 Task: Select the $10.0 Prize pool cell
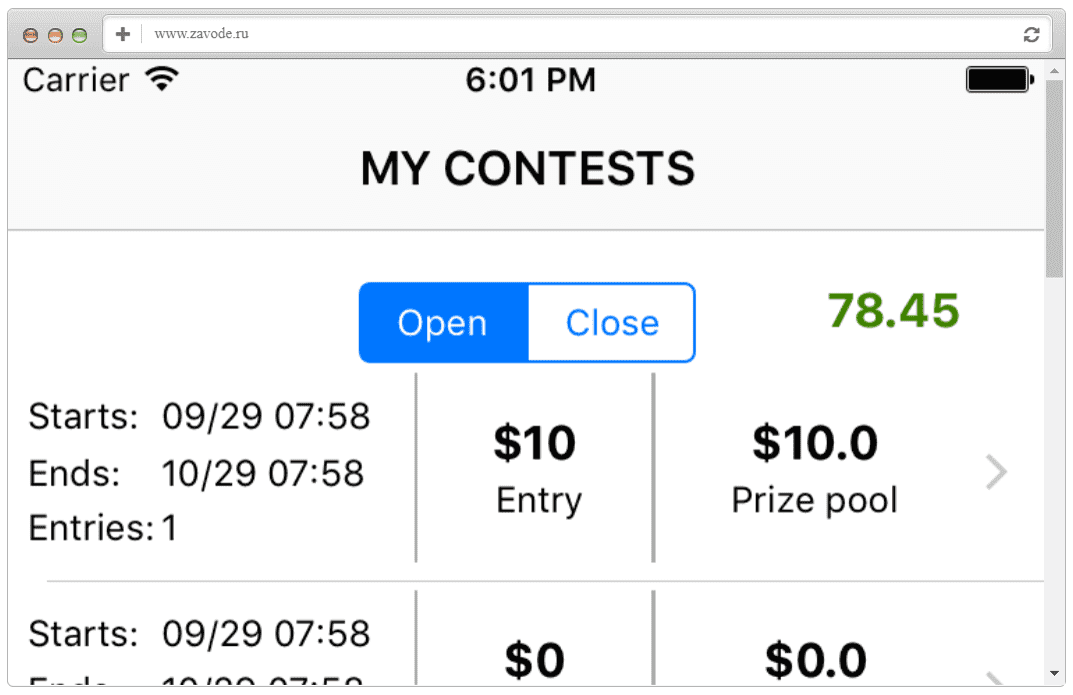[x=814, y=469]
